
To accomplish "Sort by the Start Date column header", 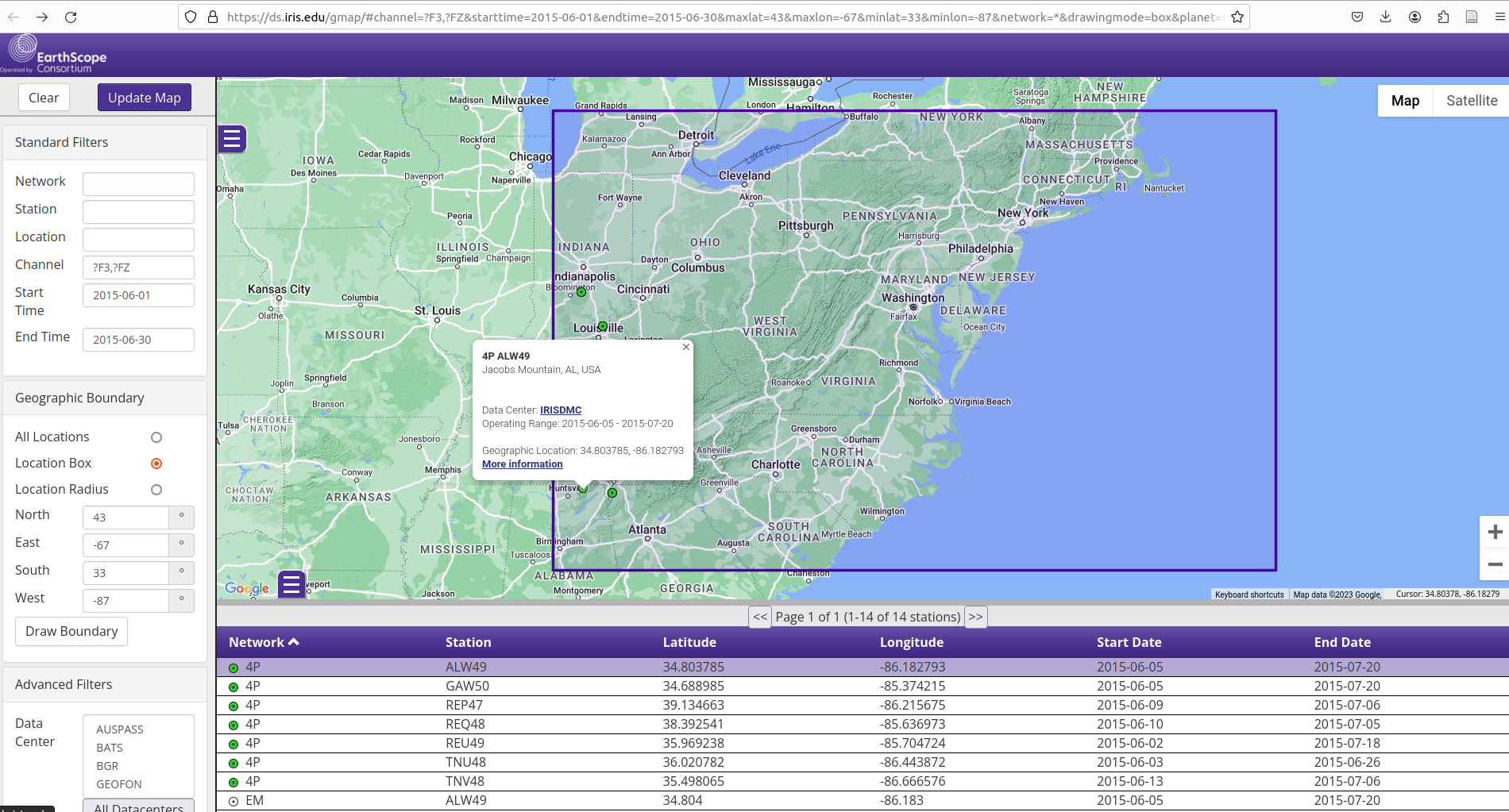I will 1129,642.
